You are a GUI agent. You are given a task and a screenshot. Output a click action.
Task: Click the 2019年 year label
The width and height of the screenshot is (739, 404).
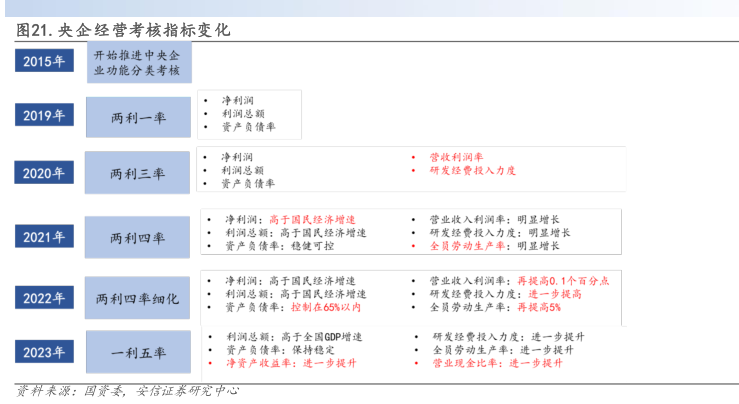pyautogui.click(x=43, y=116)
